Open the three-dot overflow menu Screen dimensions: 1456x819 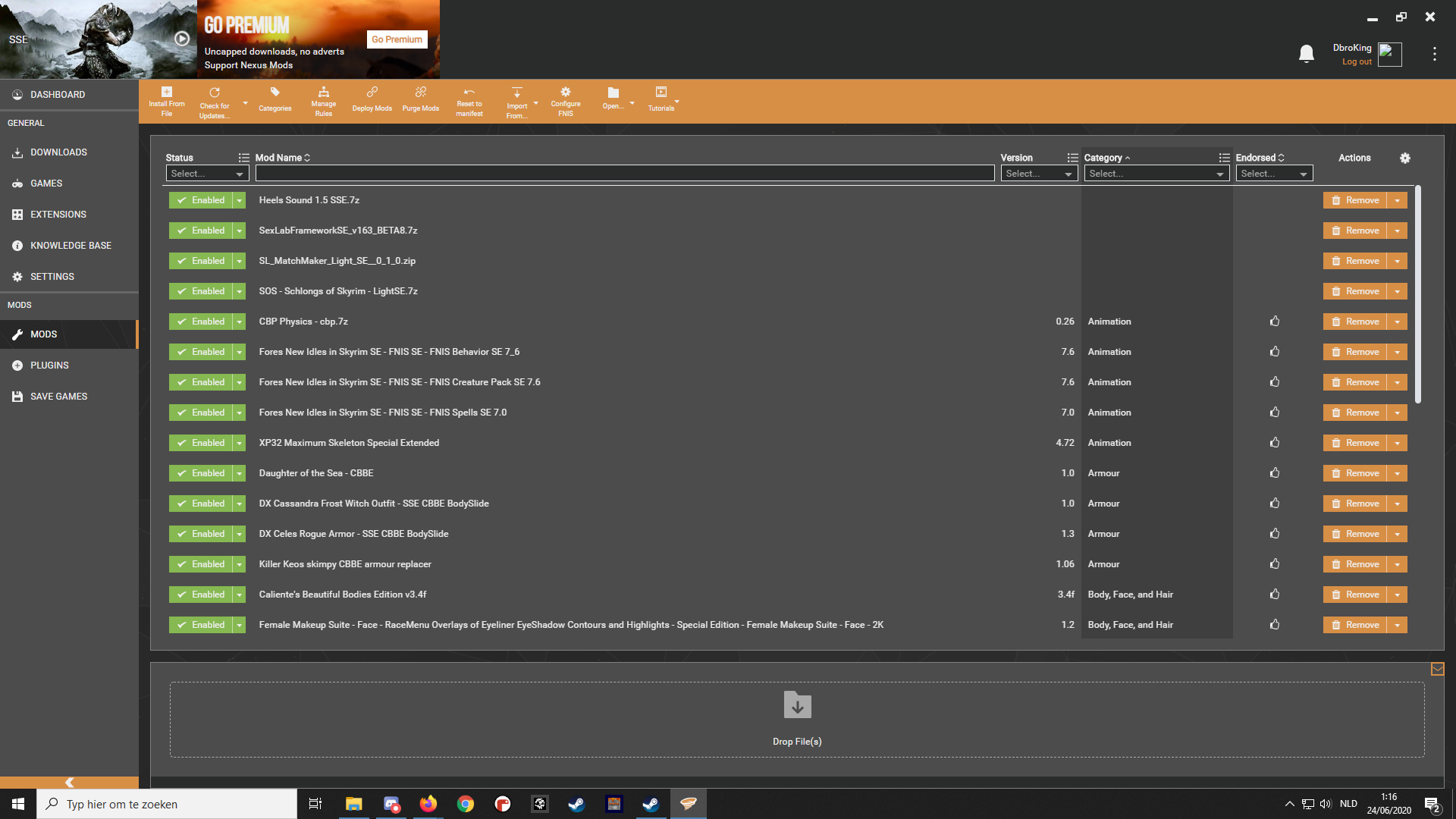1434,54
